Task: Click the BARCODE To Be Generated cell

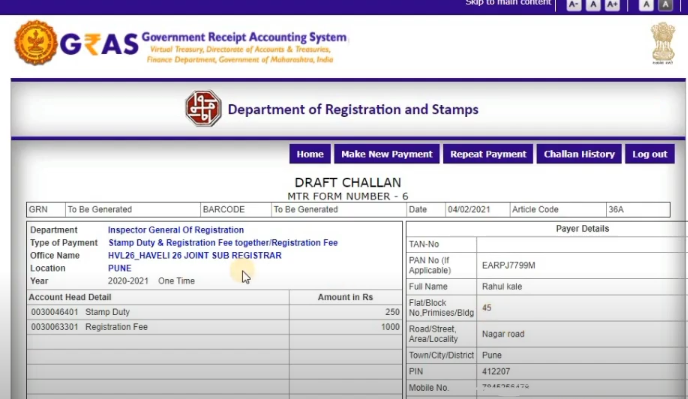Action: 339,210
